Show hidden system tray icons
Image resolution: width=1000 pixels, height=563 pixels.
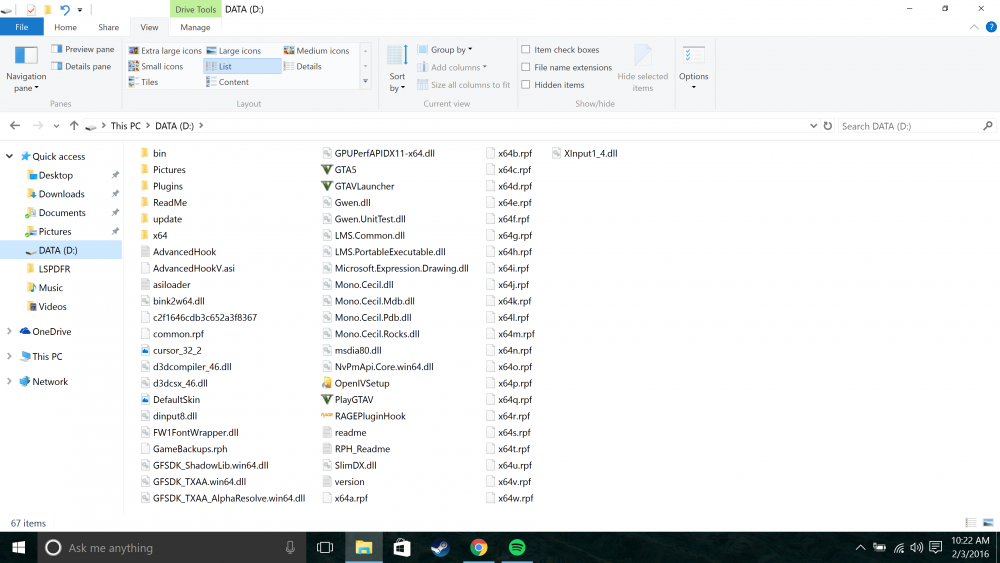click(860, 547)
